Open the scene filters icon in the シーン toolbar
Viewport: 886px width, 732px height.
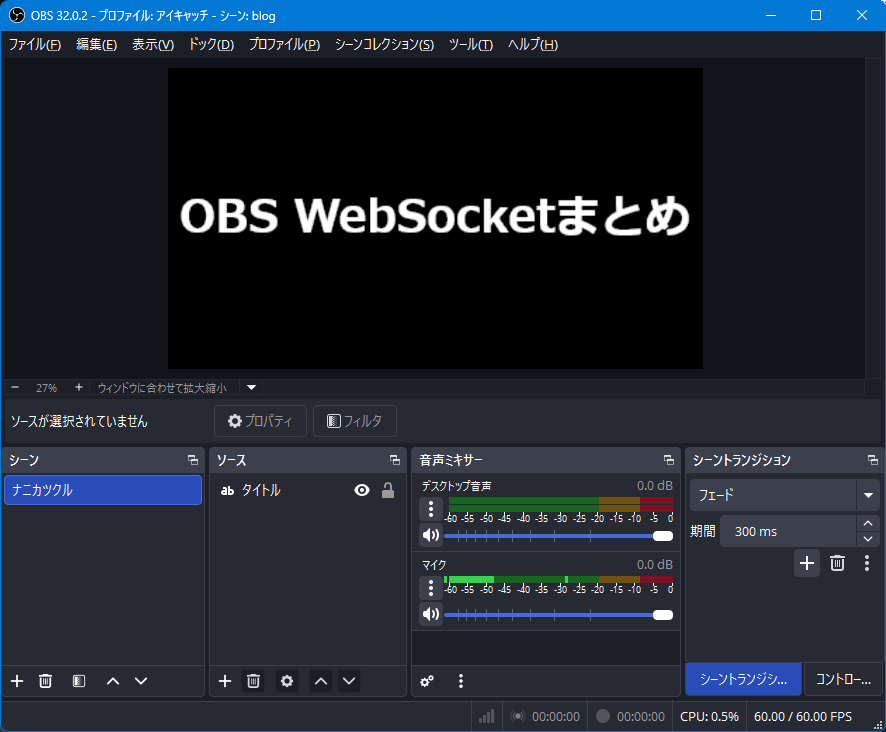78,681
